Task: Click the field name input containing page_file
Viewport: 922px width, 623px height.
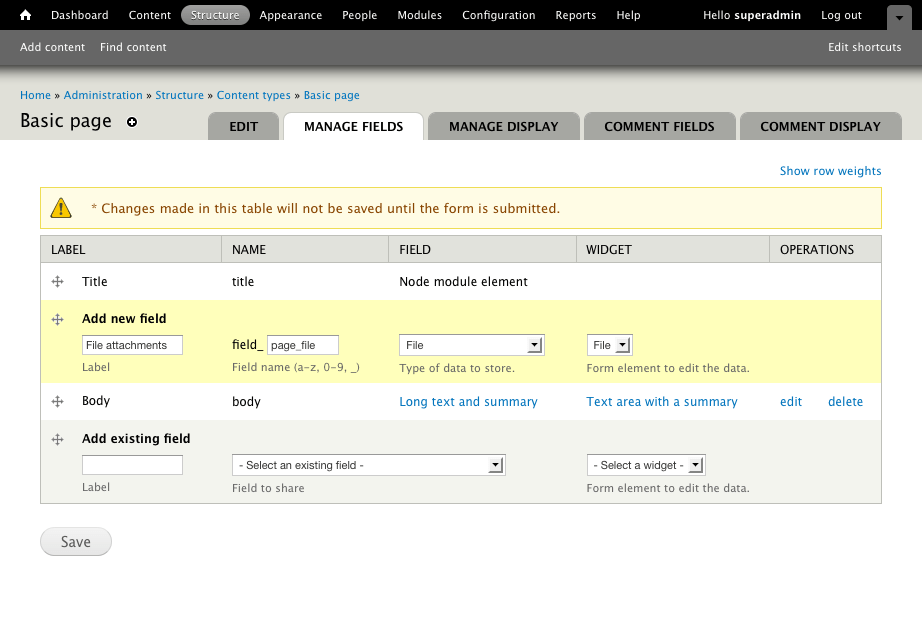Action: [302, 344]
